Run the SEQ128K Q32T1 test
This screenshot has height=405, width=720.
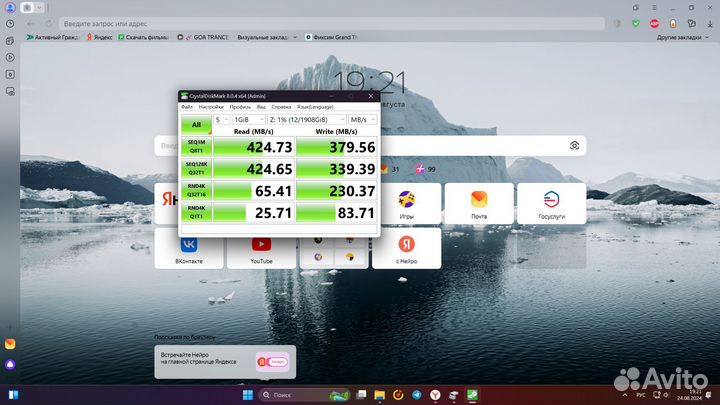pyautogui.click(x=196, y=169)
